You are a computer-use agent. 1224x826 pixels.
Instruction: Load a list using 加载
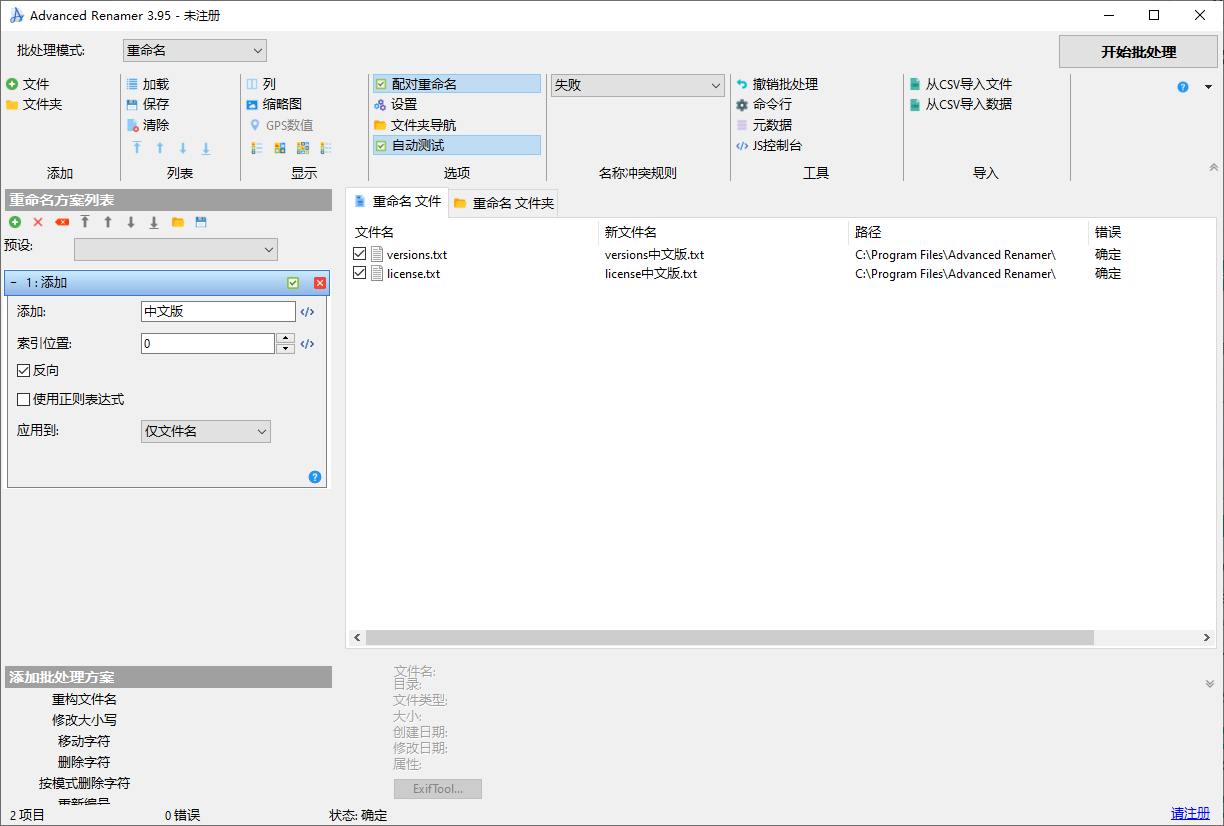pyautogui.click(x=147, y=84)
